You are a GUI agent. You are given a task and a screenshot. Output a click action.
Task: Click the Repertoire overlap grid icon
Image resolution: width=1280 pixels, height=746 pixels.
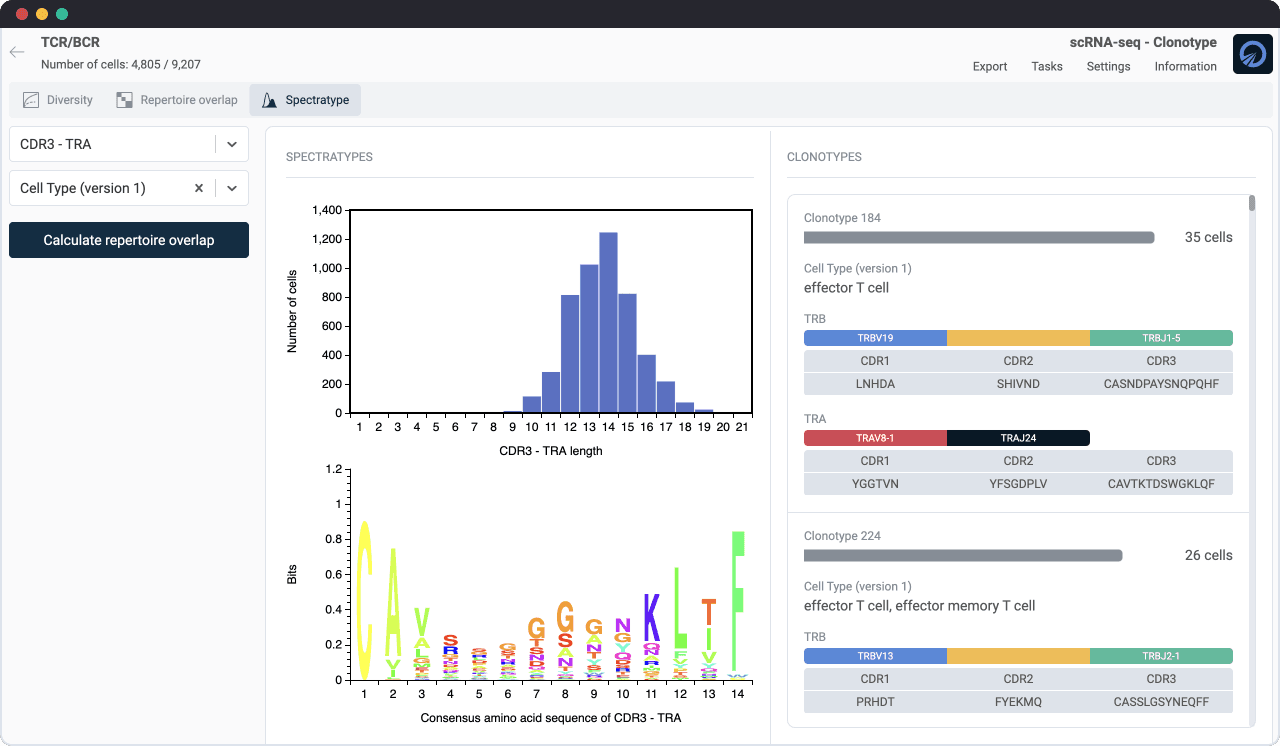(124, 100)
